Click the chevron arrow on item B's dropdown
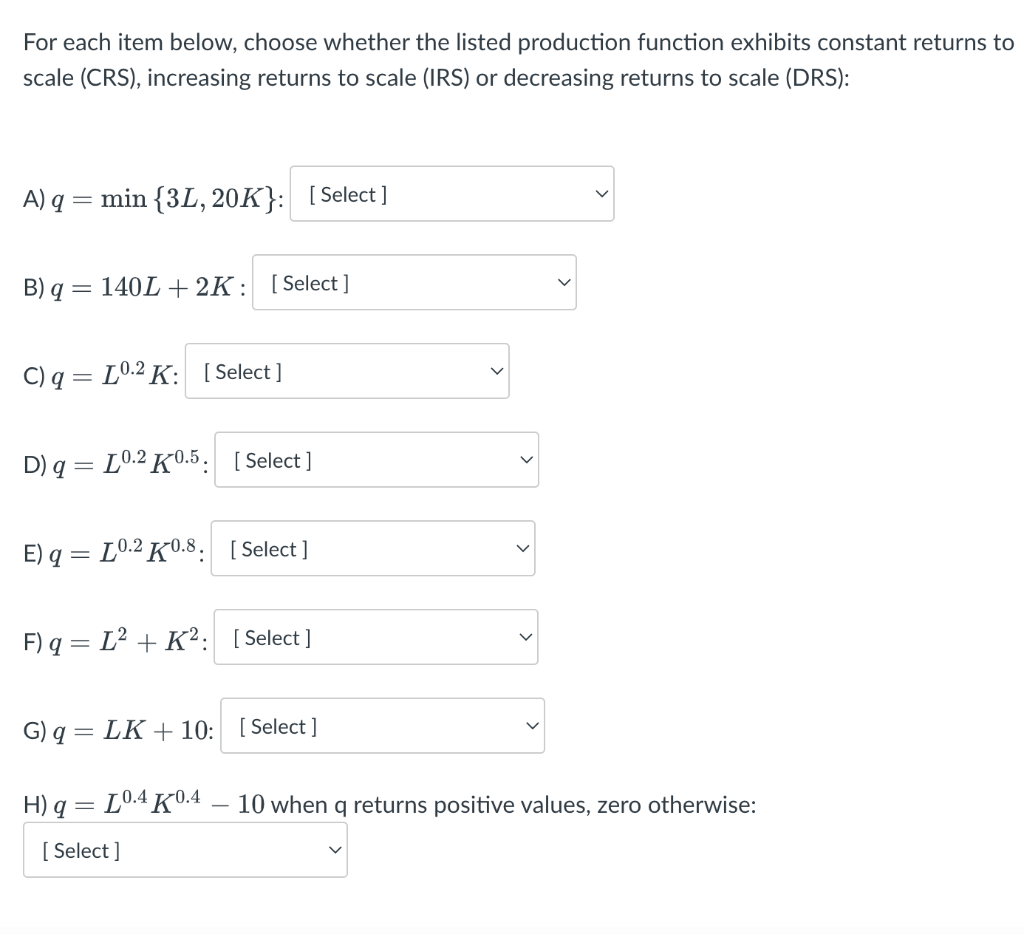 click(x=564, y=282)
